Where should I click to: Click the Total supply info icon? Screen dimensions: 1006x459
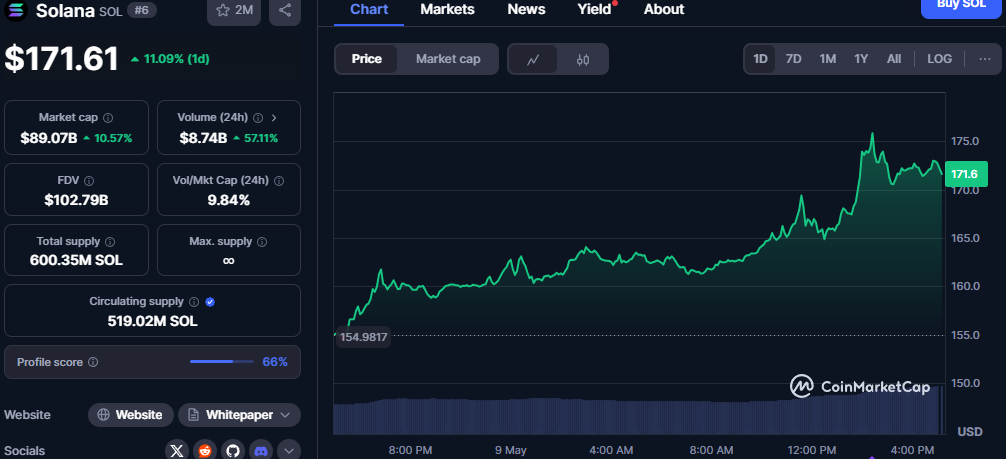click(110, 242)
